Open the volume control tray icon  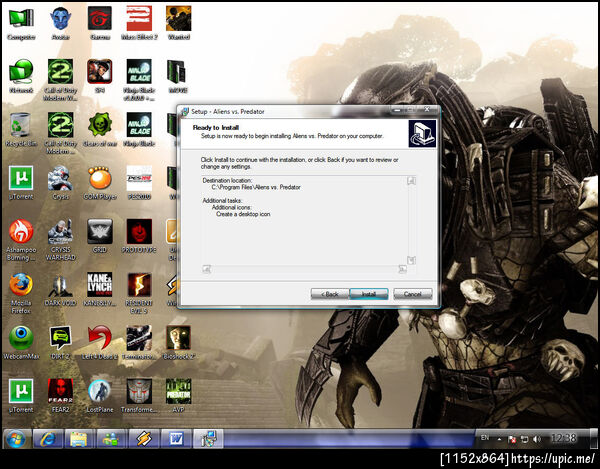[x=537, y=439]
